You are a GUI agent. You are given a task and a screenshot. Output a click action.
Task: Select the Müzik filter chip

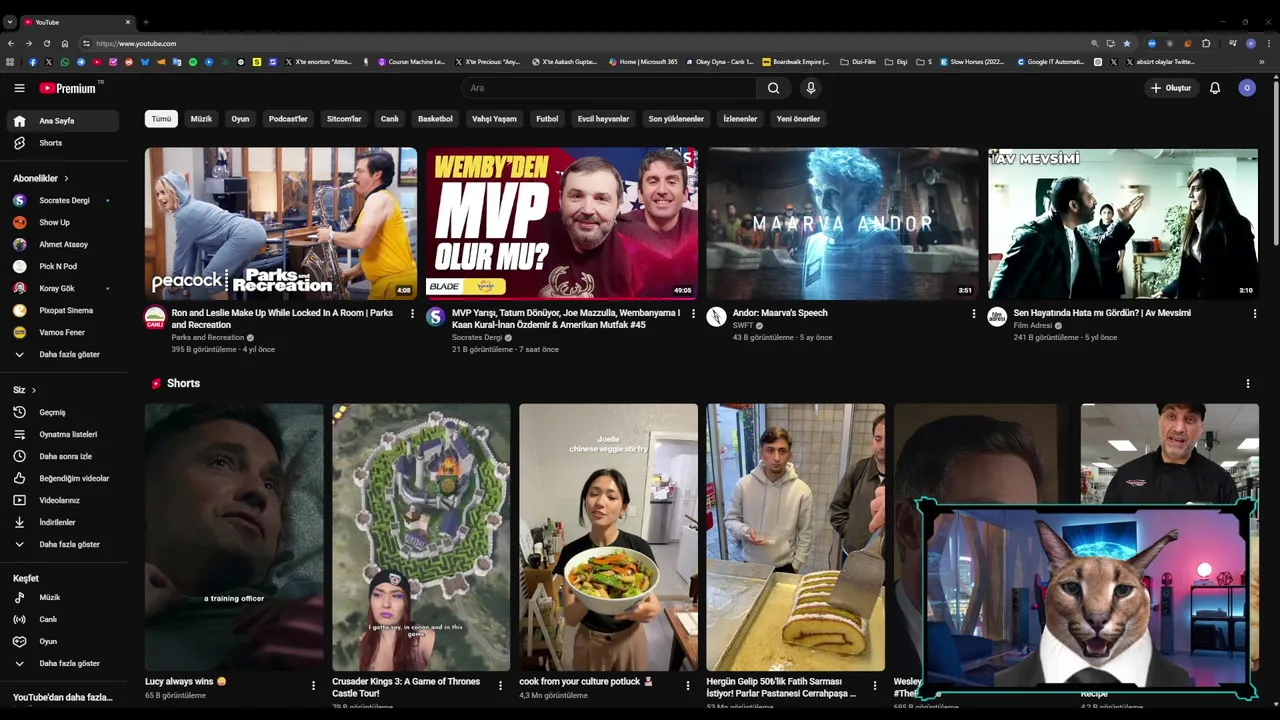coord(201,119)
